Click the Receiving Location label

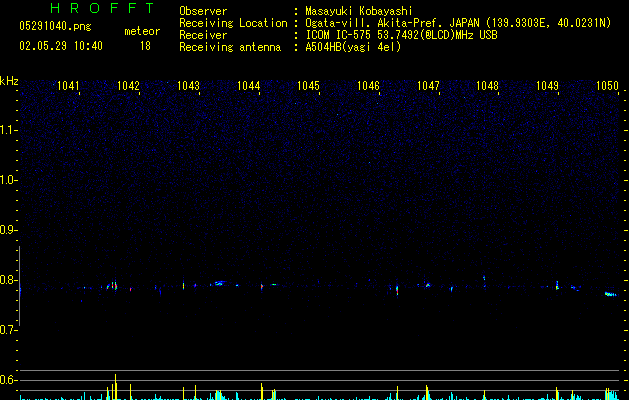[x=233, y=23]
